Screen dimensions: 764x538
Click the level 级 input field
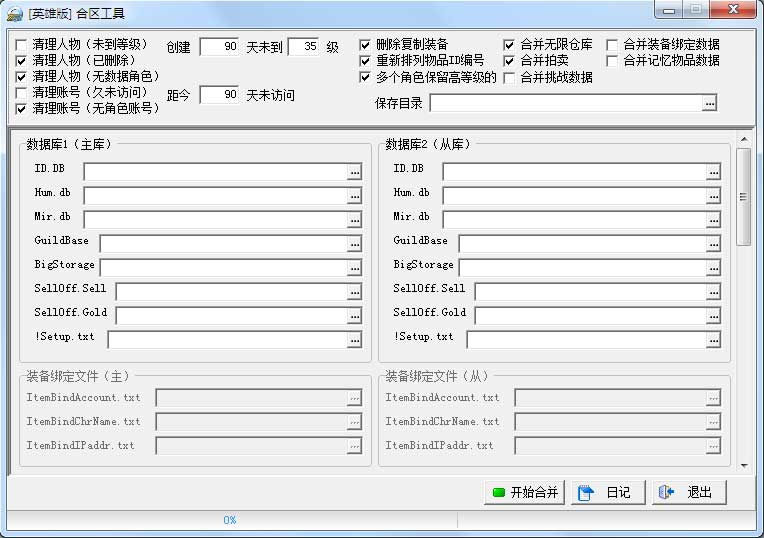point(304,47)
